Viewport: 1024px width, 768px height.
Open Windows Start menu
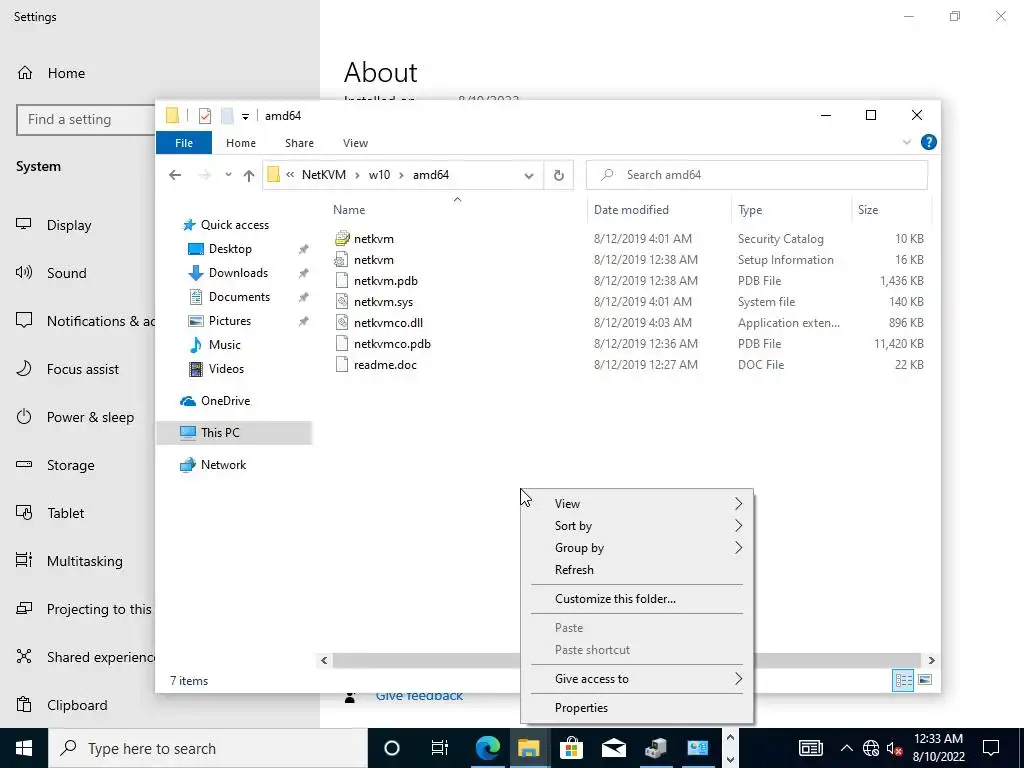pyautogui.click(x=24, y=748)
